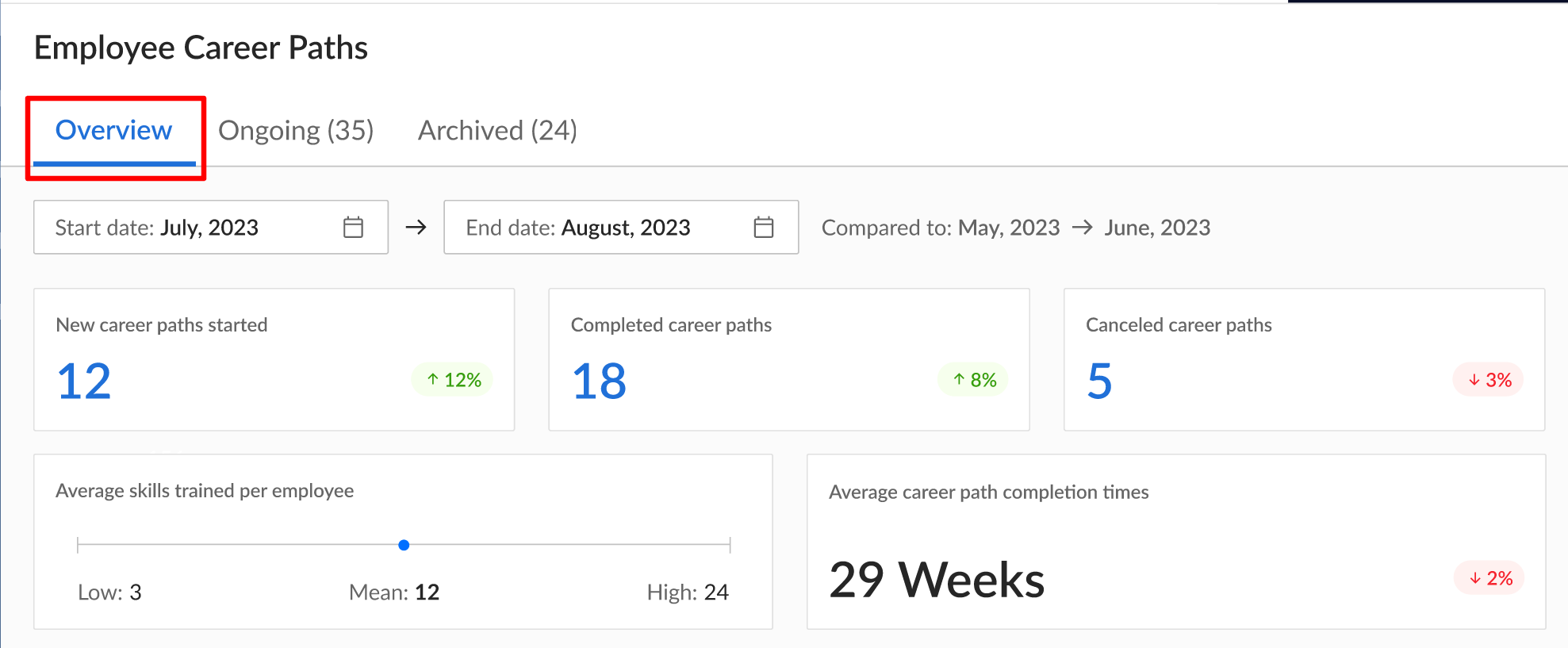
Task: Open the Canceled career paths card
Action: coord(1304,360)
